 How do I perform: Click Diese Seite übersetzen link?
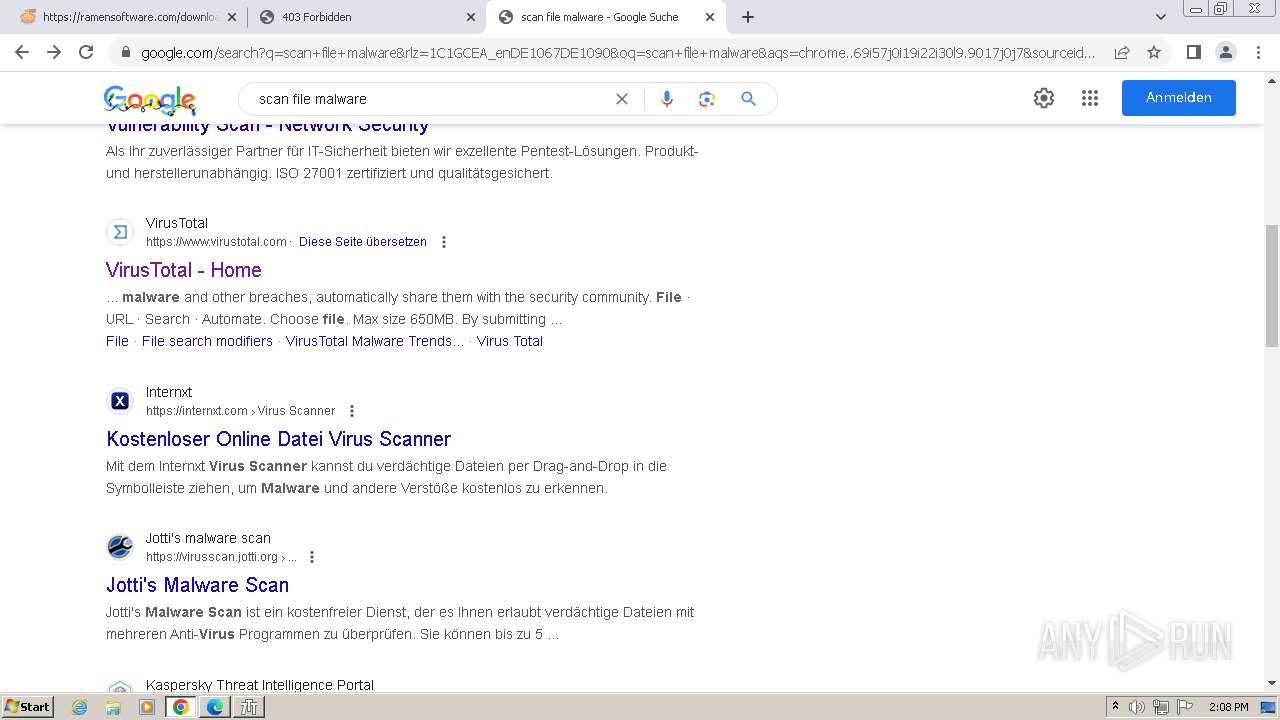[x=363, y=242]
